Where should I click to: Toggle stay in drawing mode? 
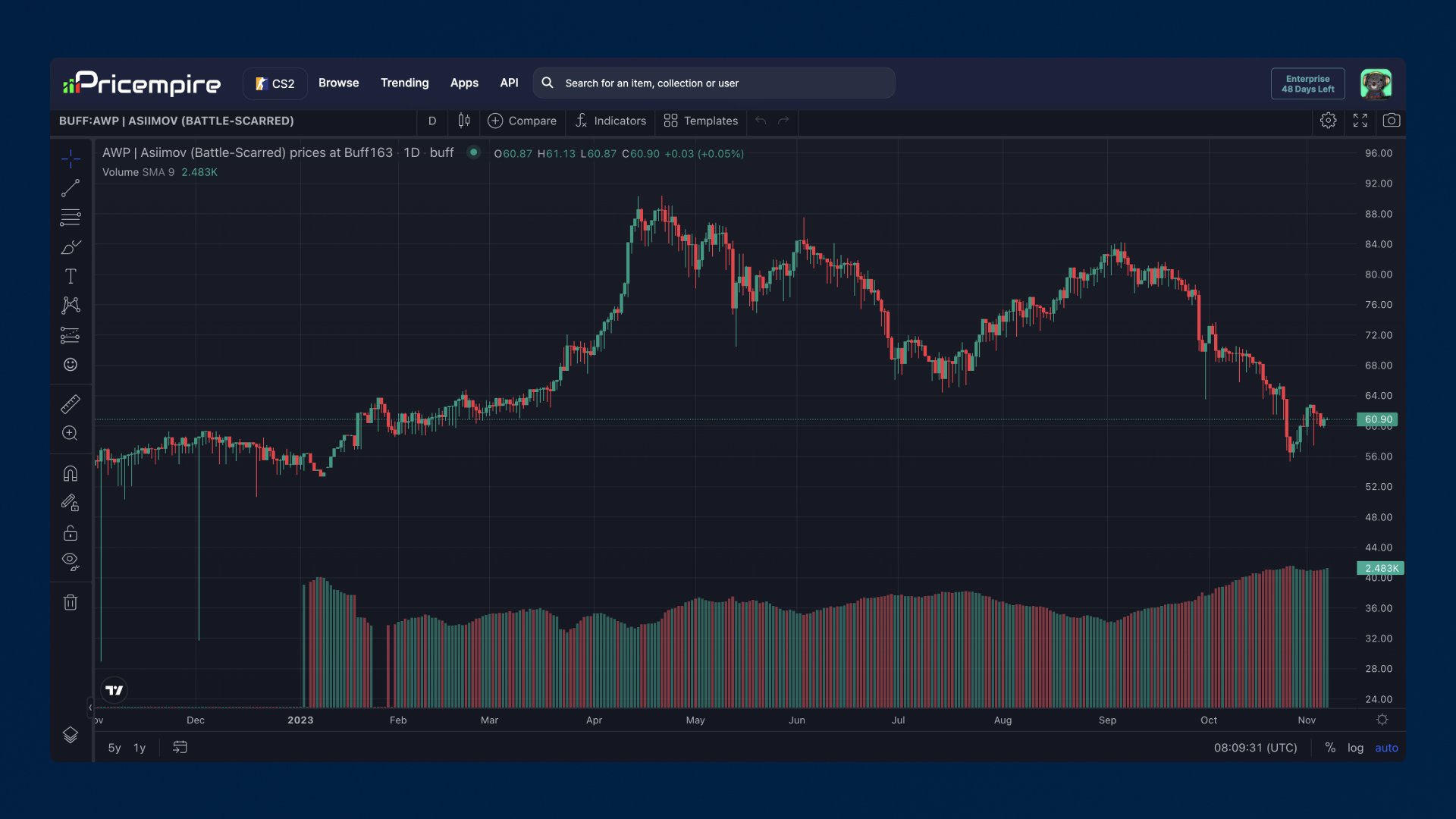pos(71,504)
